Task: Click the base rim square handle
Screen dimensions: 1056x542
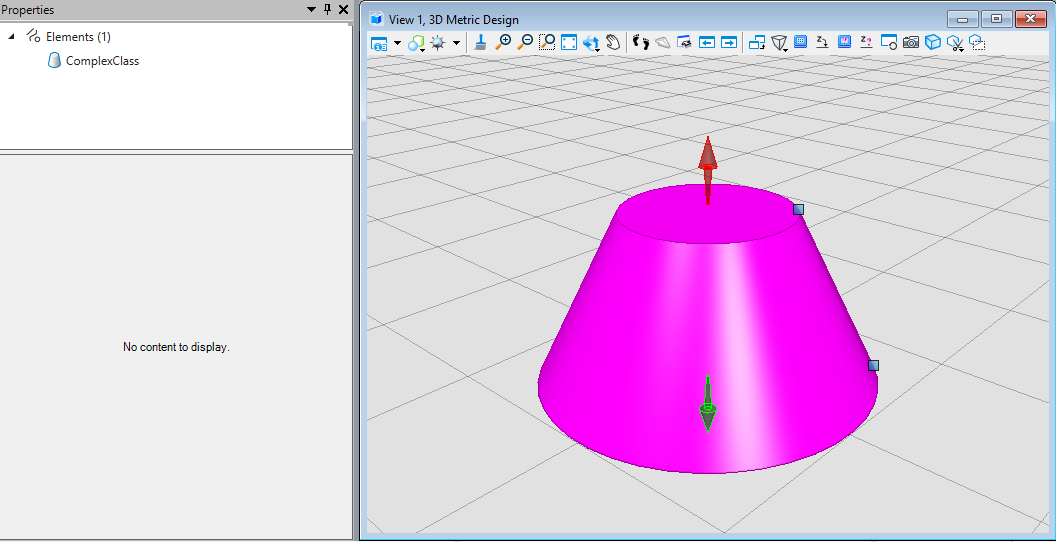Action: (873, 366)
